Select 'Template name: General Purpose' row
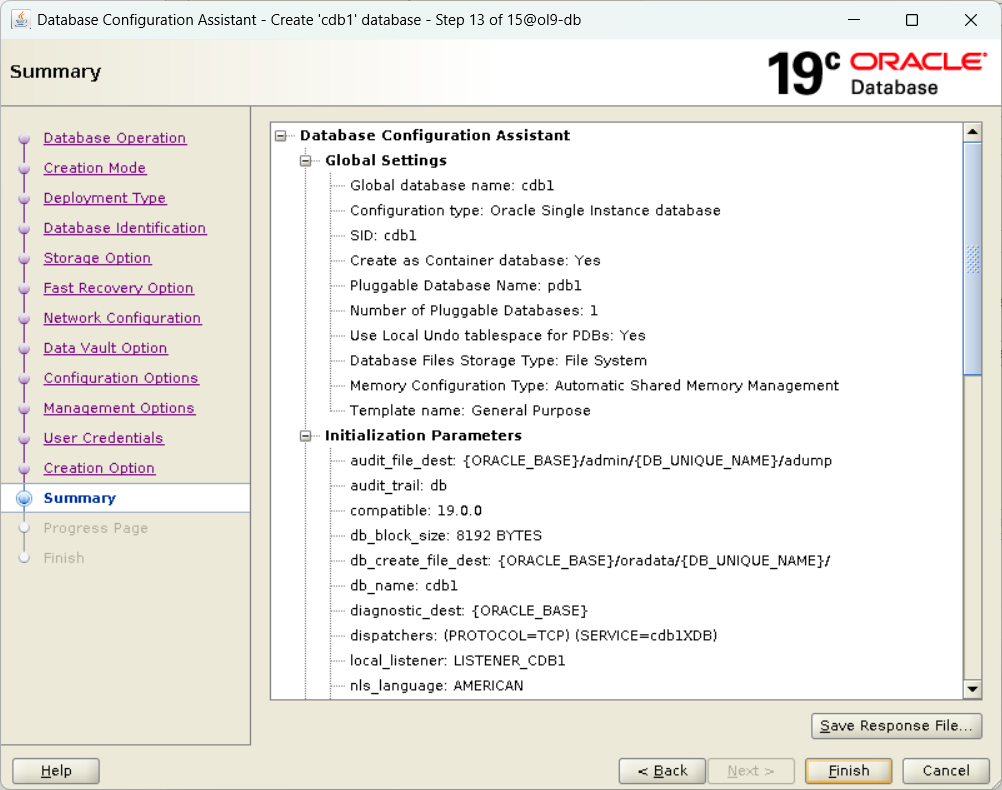The image size is (1002, 790). [470, 410]
